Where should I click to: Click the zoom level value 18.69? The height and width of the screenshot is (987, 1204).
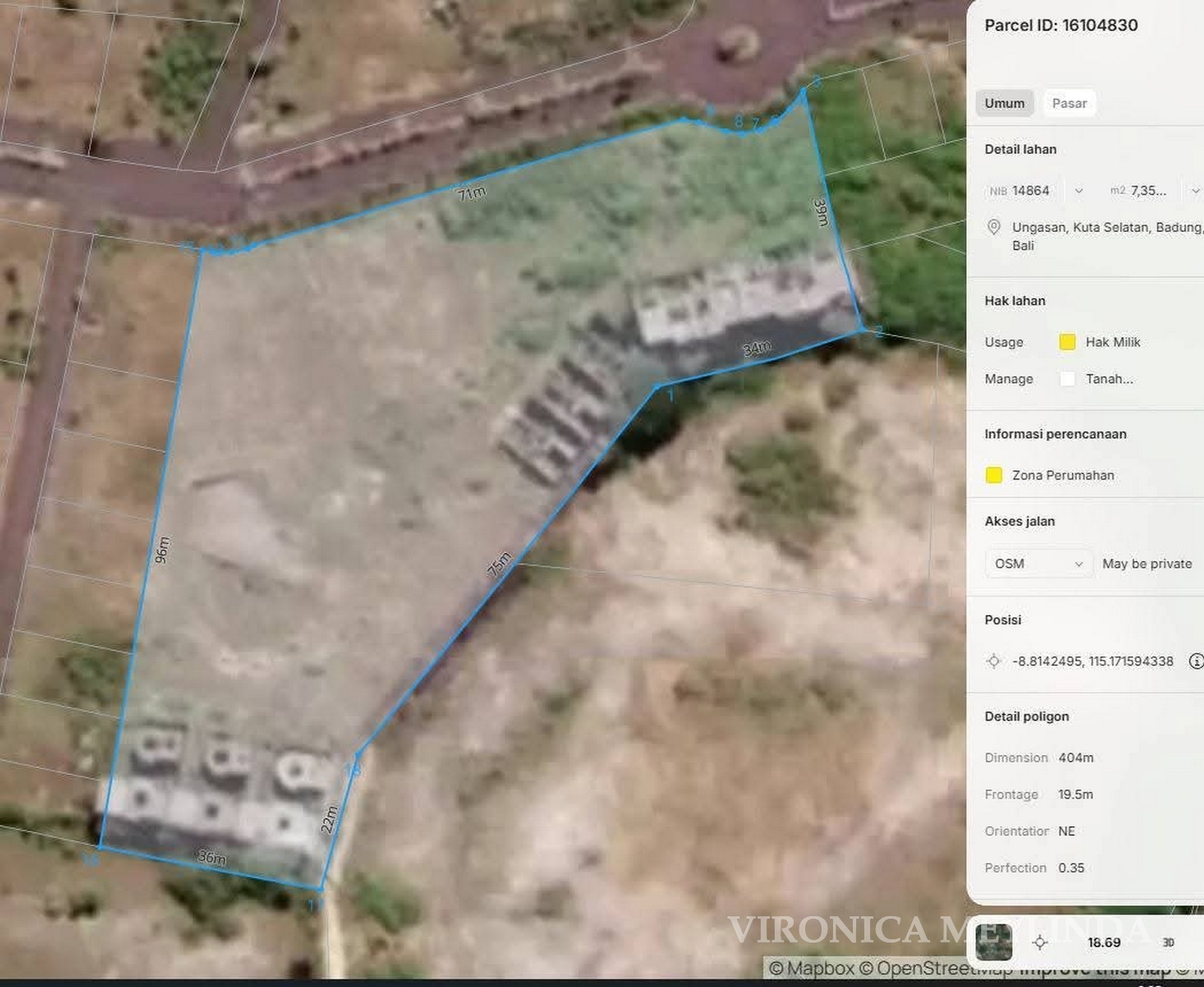point(1104,943)
